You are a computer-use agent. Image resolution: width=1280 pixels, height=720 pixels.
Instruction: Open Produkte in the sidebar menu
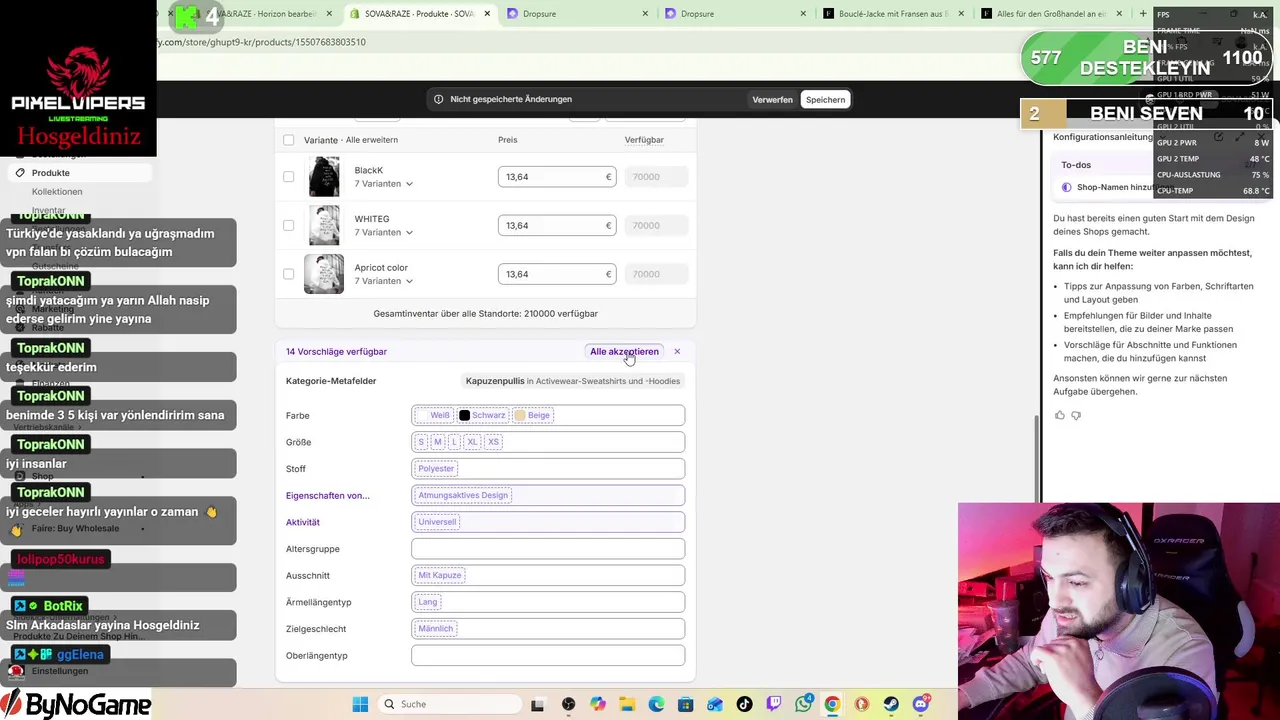(x=50, y=173)
